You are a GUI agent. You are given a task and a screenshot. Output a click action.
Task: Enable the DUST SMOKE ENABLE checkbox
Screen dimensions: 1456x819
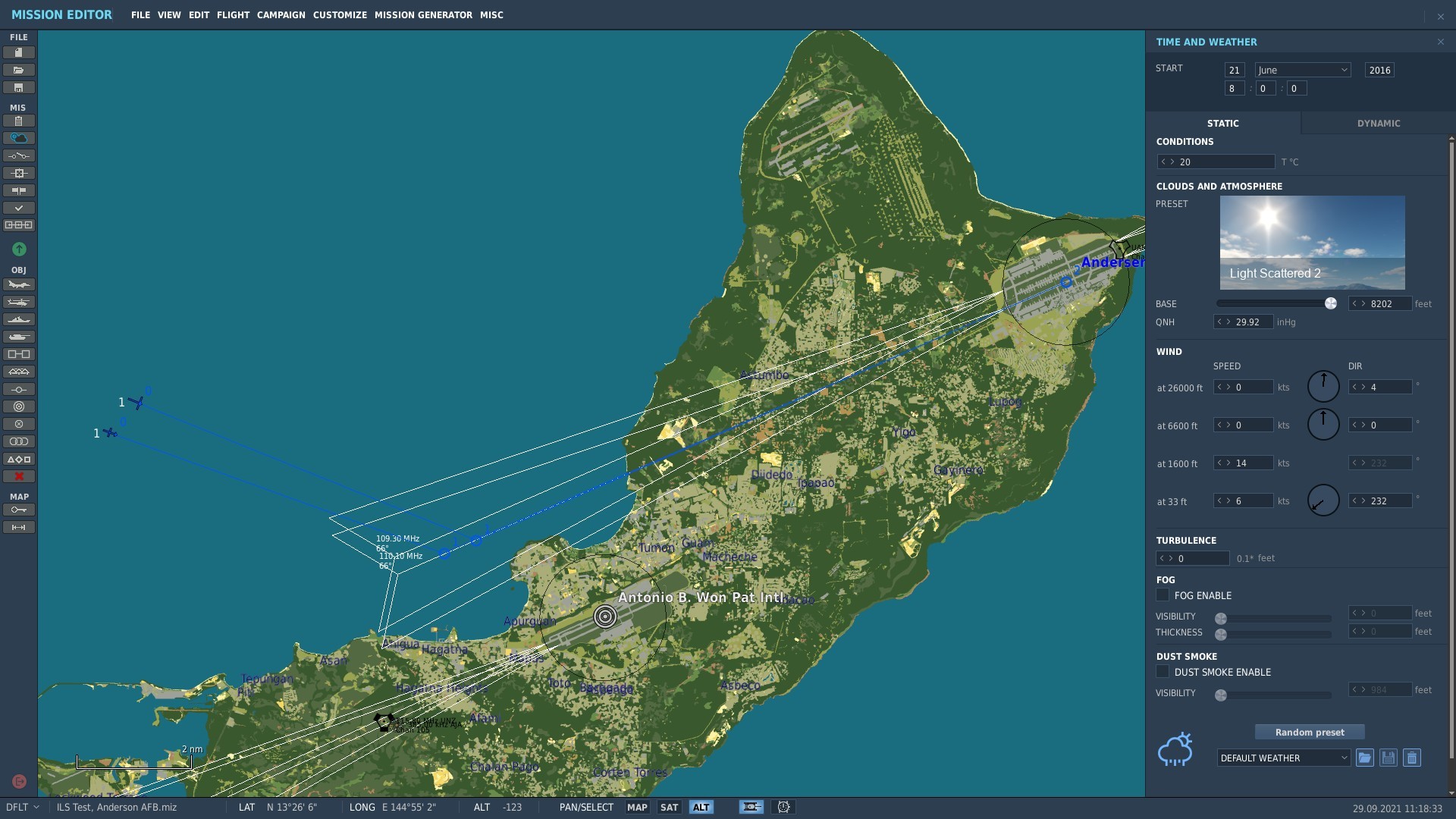pyautogui.click(x=1163, y=672)
